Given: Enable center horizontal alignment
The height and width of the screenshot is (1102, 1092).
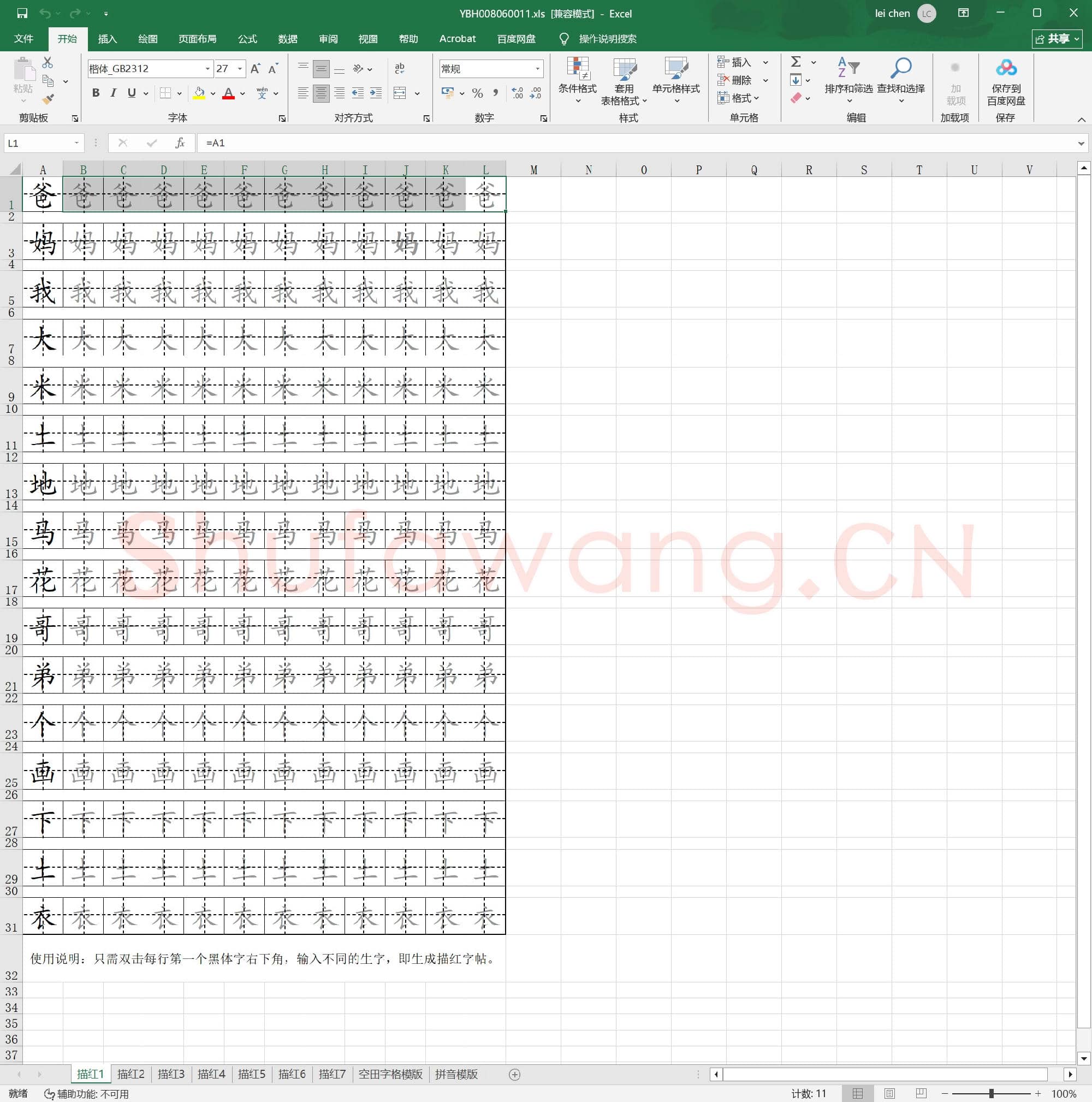Looking at the screenshot, I should [x=321, y=93].
